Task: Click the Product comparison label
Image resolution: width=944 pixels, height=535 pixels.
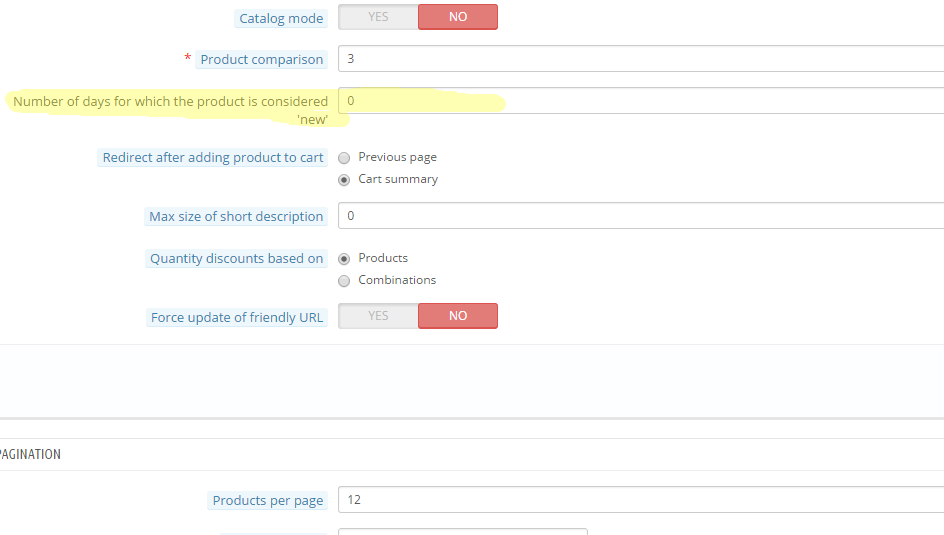Action: [262, 60]
